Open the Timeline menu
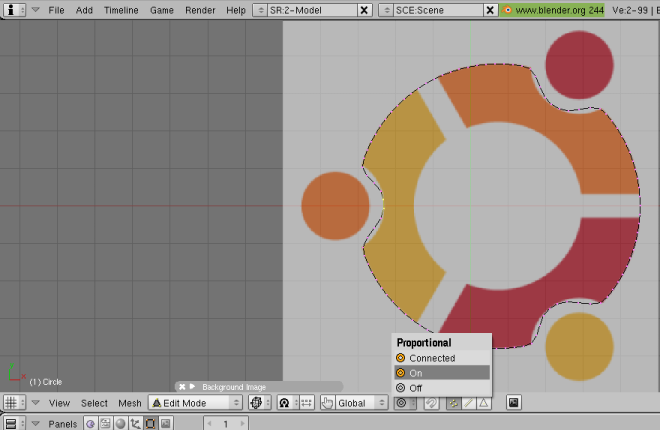The height and width of the screenshot is (430, 660). click(x=121, y=10)
